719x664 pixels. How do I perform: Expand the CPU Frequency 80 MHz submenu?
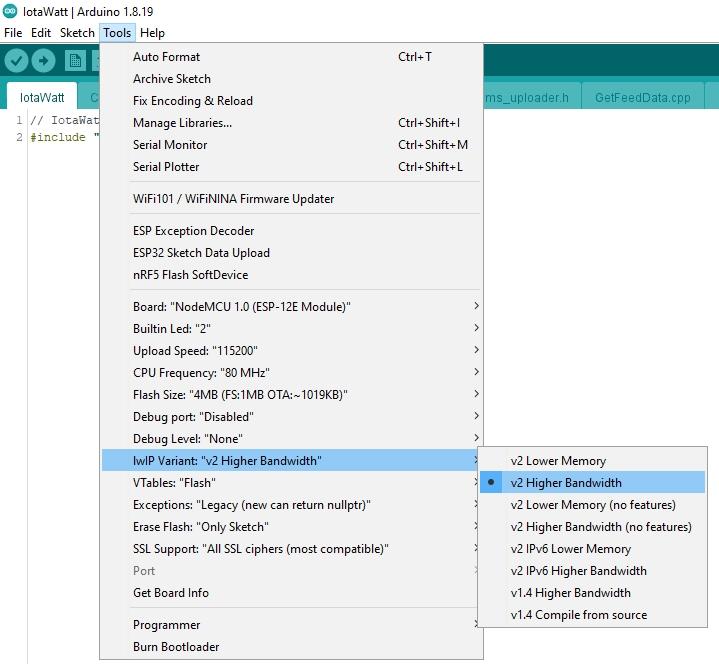pos(292,373)
